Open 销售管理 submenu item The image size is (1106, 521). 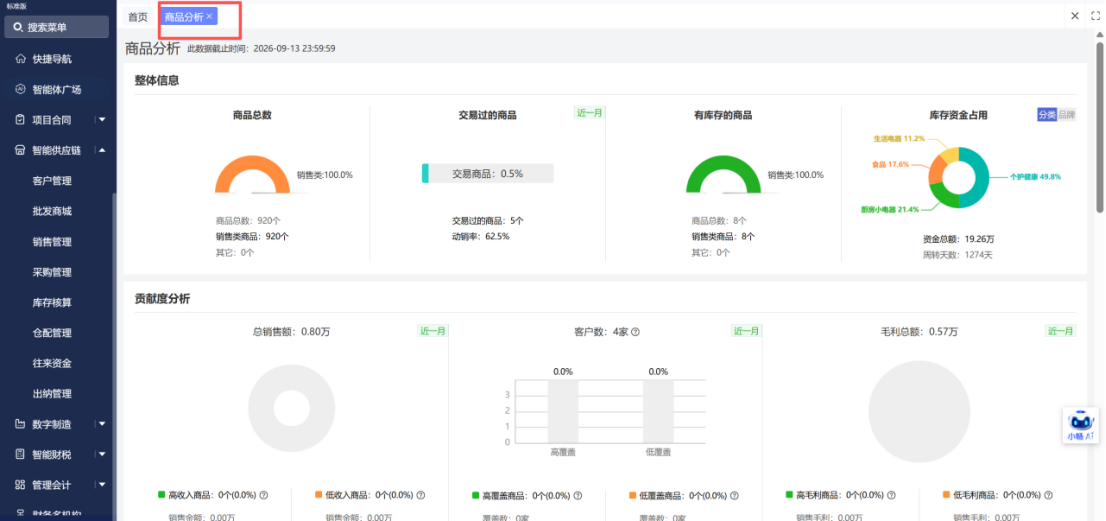point(52,242)
